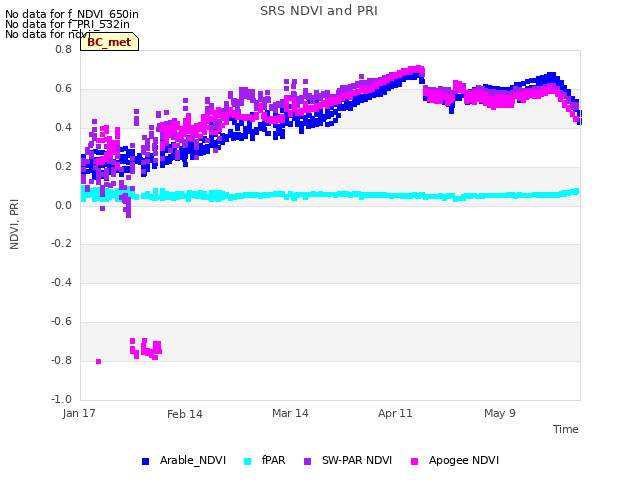The height and width of the screenshot is (480, 640).
Task: Click the 0.2 y-axis tick label
Action: click(63, 167)
